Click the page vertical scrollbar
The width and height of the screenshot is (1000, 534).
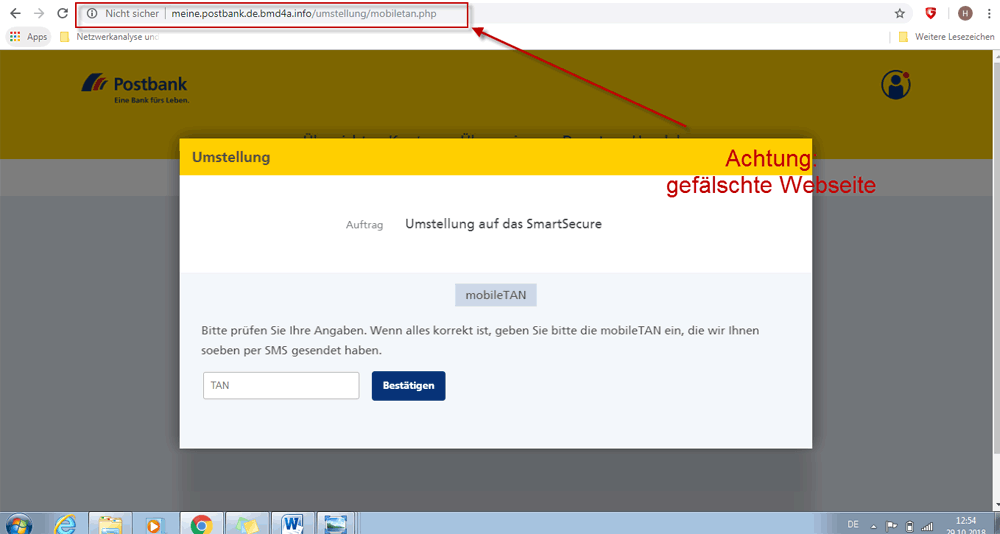tap(995, 281)
